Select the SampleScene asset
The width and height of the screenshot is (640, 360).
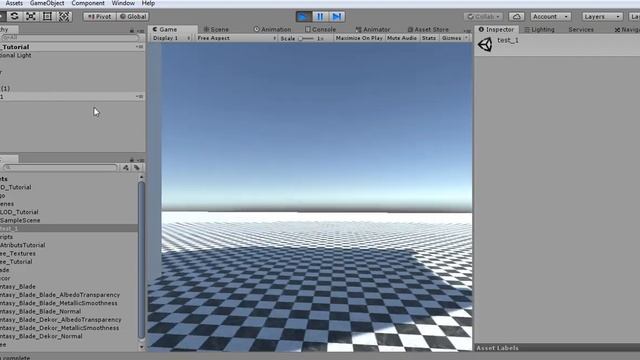click(x=20, y=220)
